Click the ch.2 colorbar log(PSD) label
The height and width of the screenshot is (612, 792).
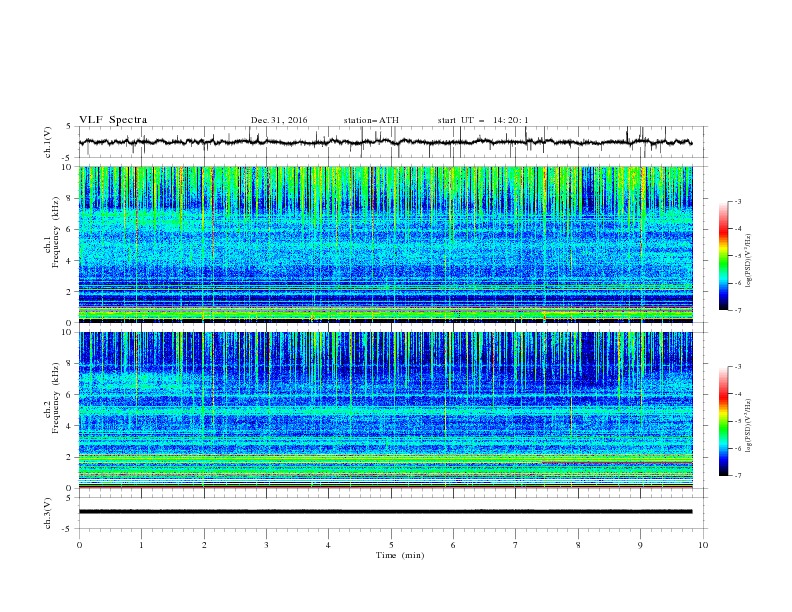[749, 426]
